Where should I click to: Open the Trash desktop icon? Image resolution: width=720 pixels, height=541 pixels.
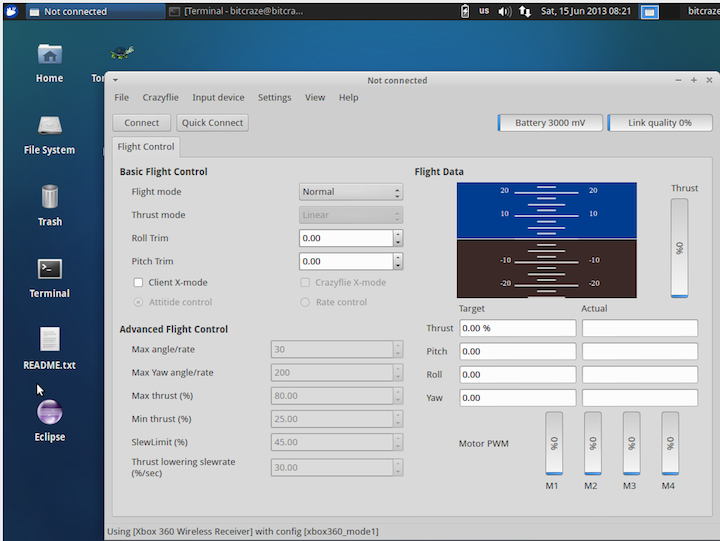pyautogui.click(x=49, y=199)
